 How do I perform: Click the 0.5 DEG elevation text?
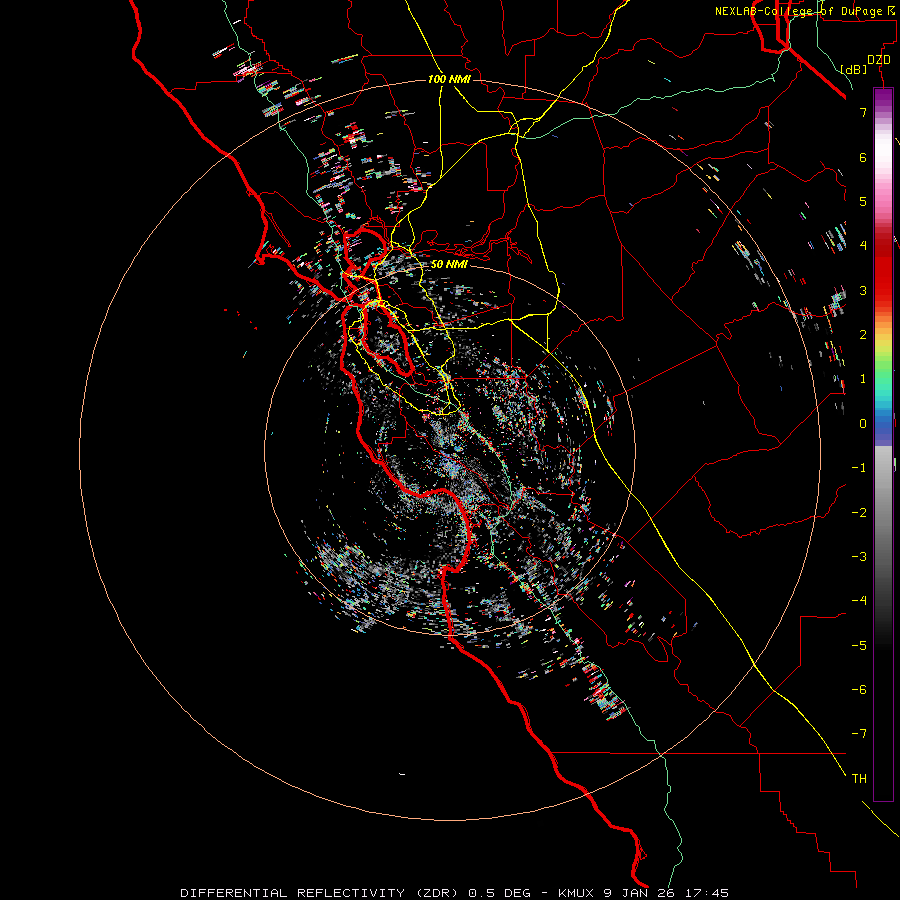[501, 893]
